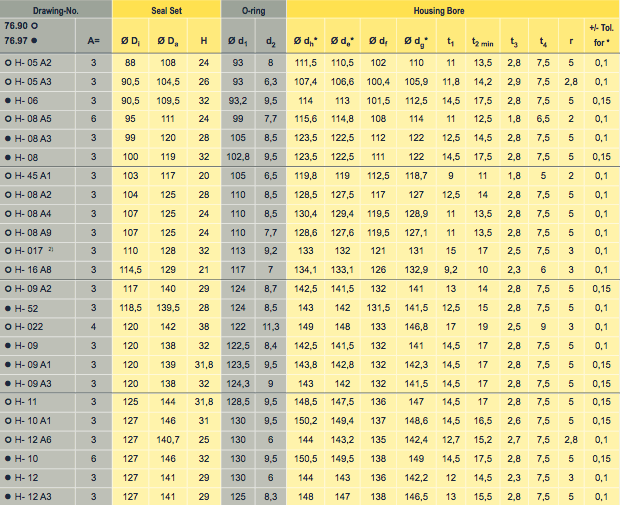
Task: Click the open circle beside 76.90
Action: pos(35,27)
